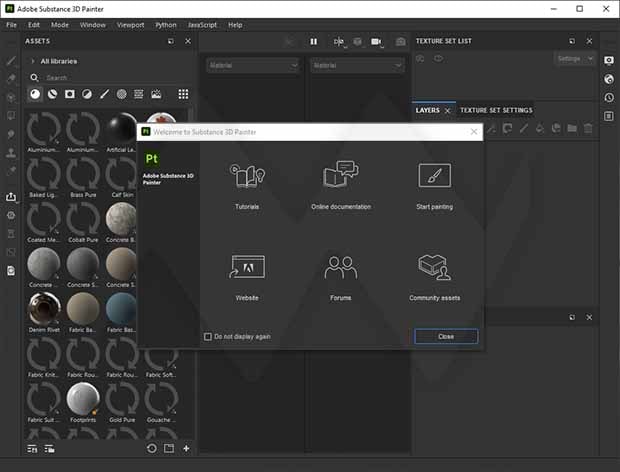
Task: Filter assets by Alphas icon
Action: (x=122, y=94)
